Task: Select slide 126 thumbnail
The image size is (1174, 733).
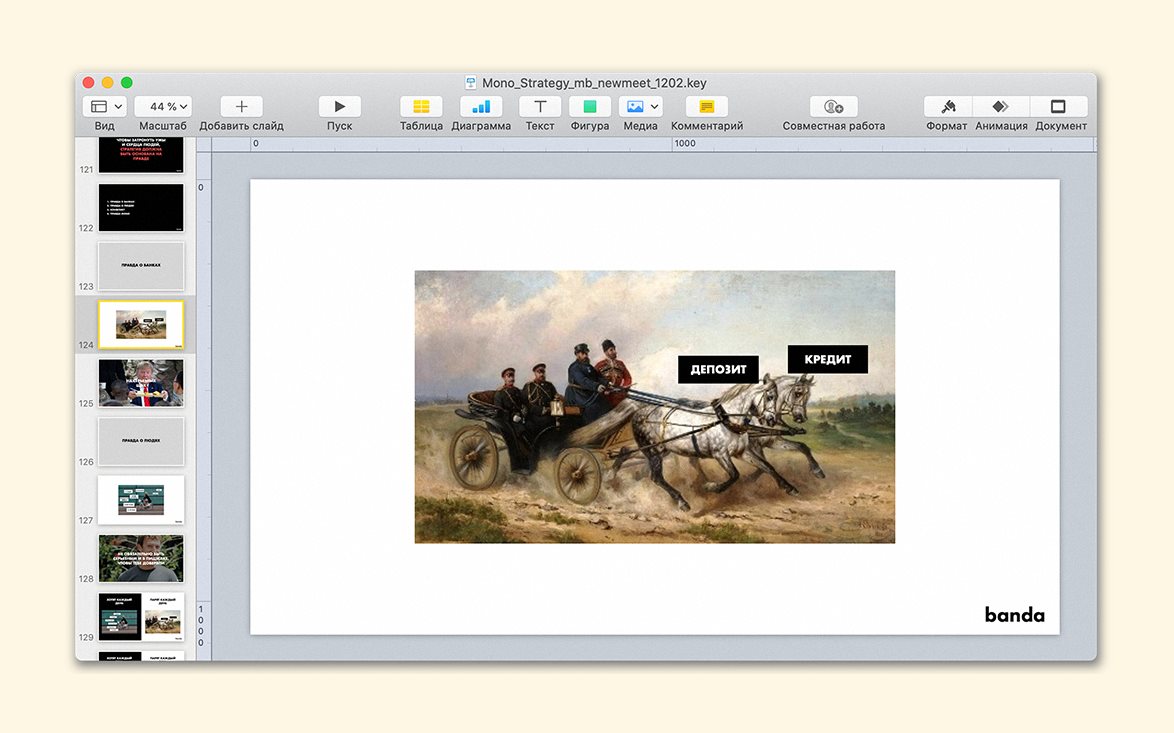Action: (141, 441)
